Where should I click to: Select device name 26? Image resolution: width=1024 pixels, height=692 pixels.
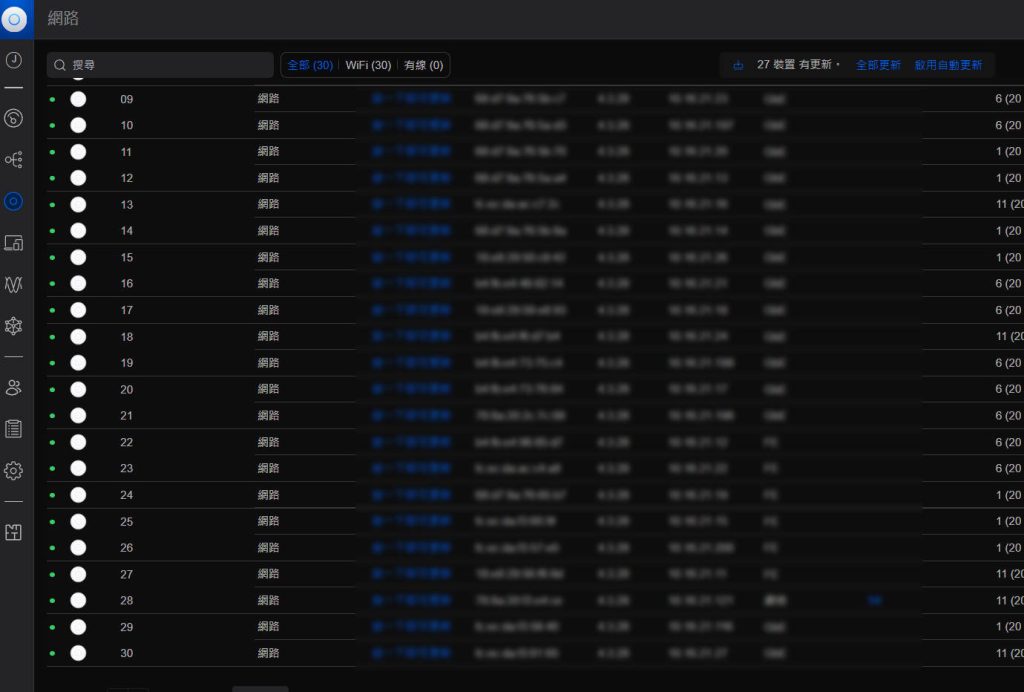point(127,548)
